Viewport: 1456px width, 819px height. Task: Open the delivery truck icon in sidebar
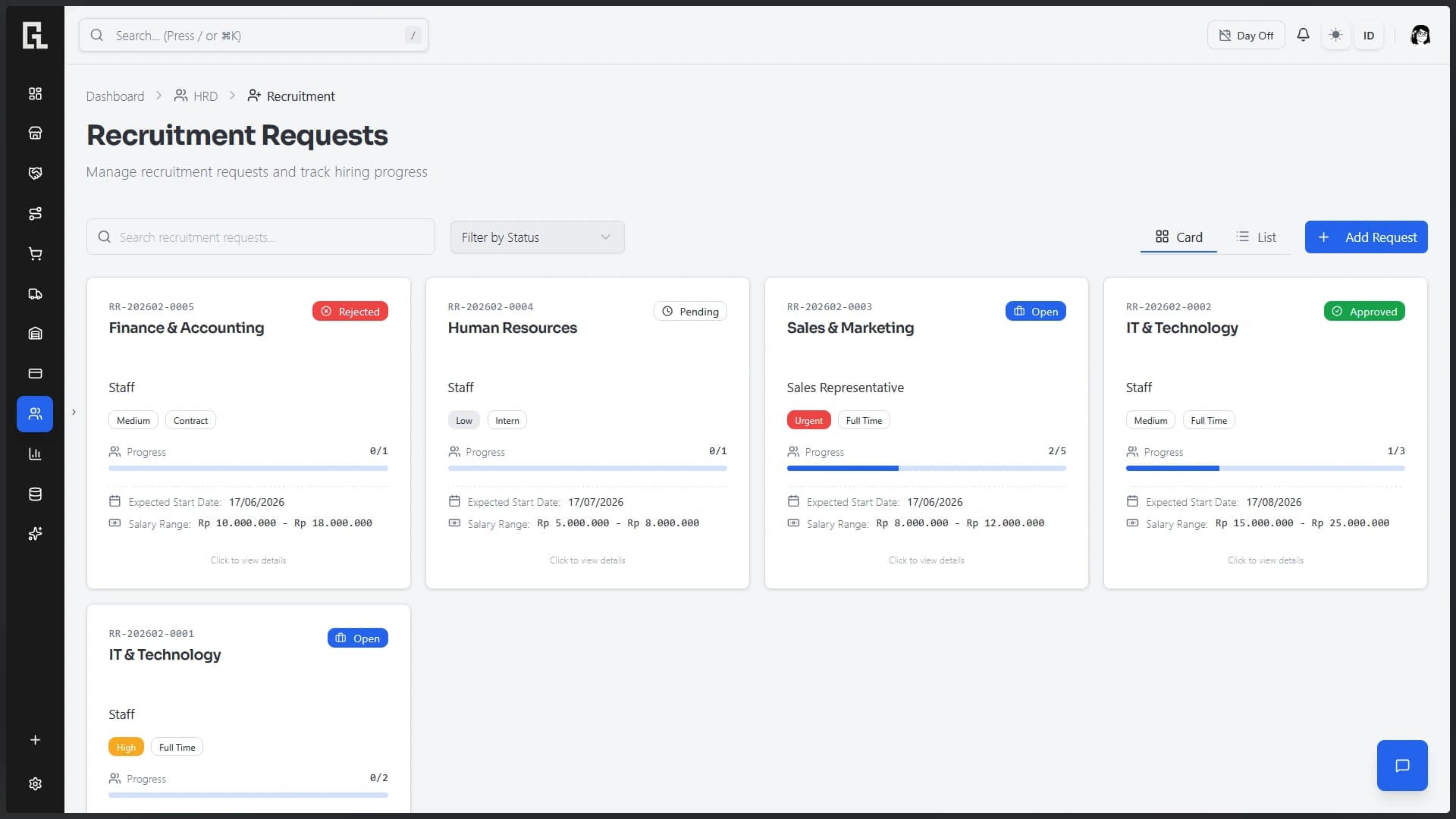coord(35,293)
